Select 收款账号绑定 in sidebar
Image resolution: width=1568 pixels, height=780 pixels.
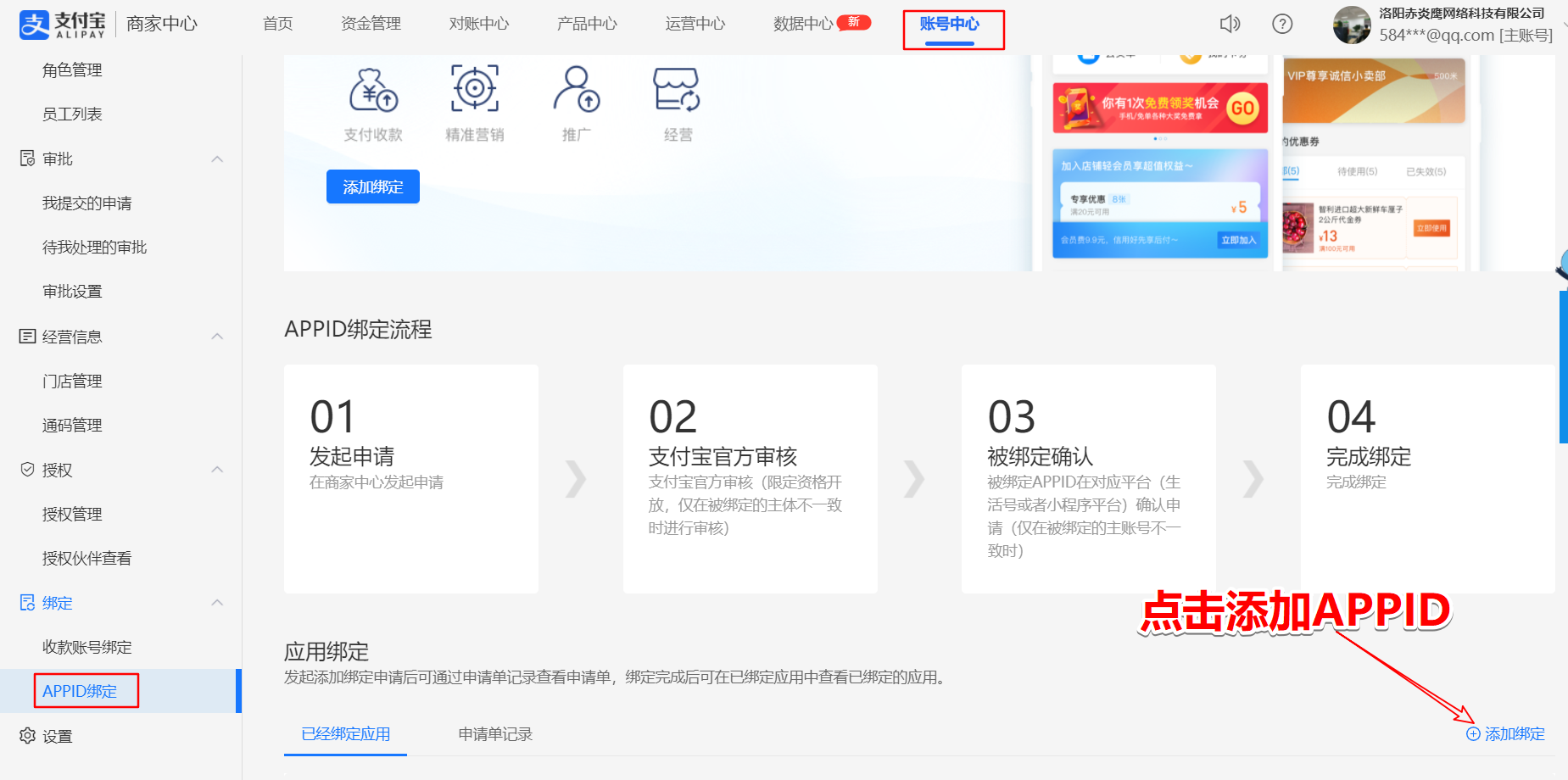tap(87, 647)
